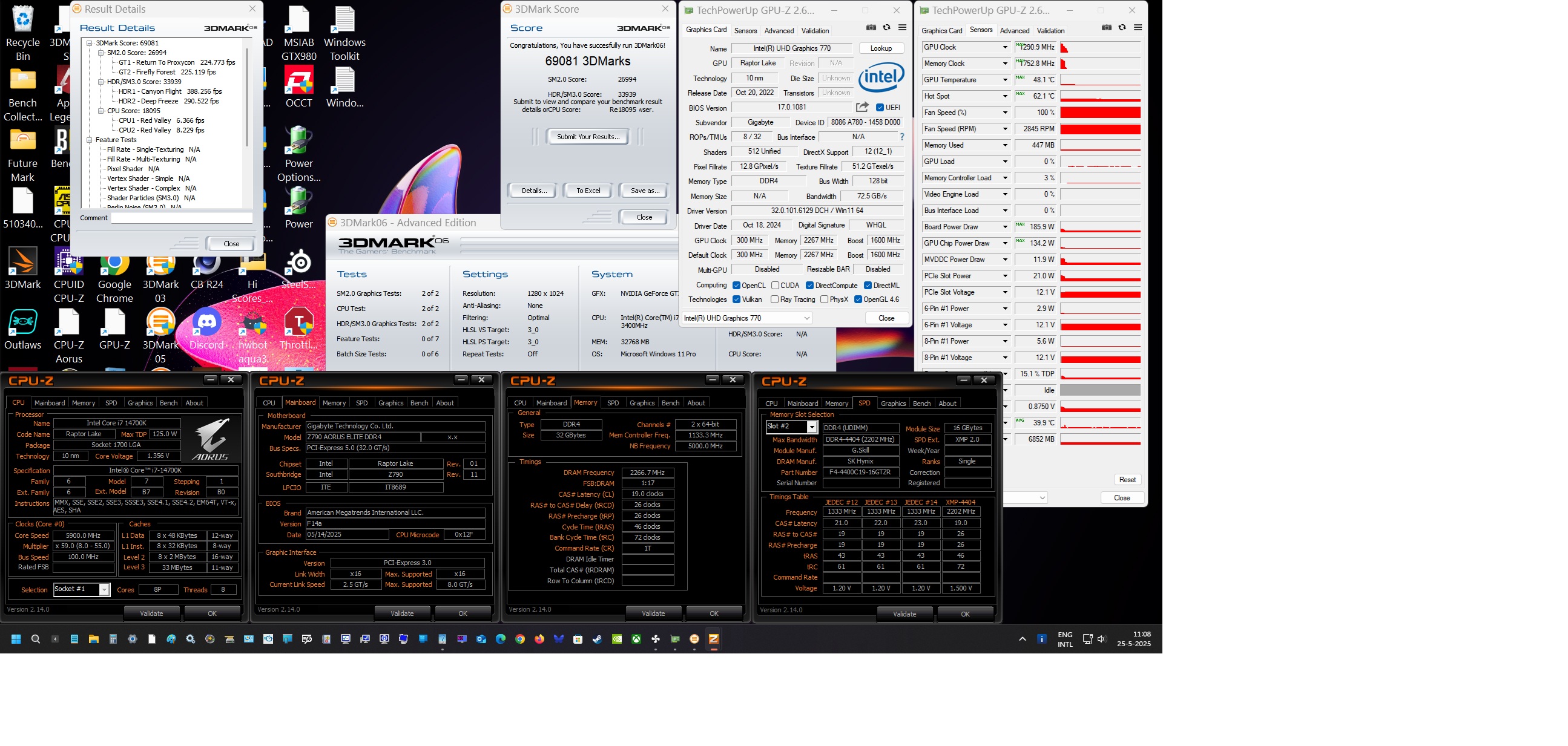This screenshot has height=746, width=1568.
Task: Open the Intel UHD Graphics 770 GPU selector
Action: [x=747, y=318]
